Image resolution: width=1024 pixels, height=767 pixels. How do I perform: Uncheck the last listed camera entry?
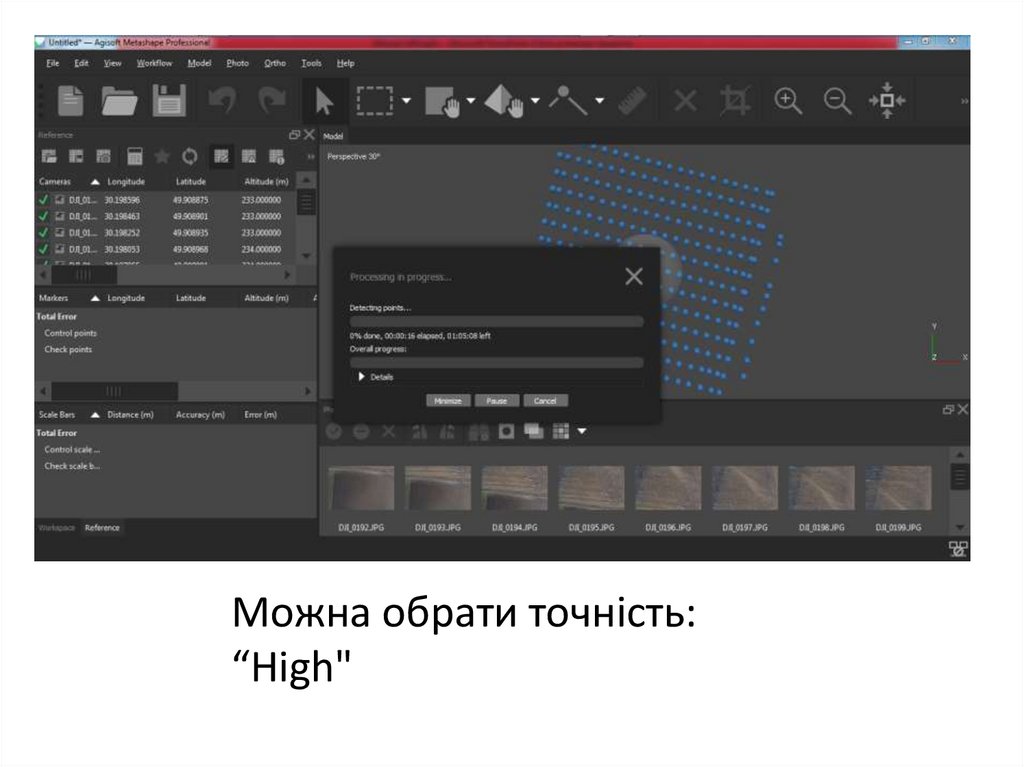click(x=44, y=262)
